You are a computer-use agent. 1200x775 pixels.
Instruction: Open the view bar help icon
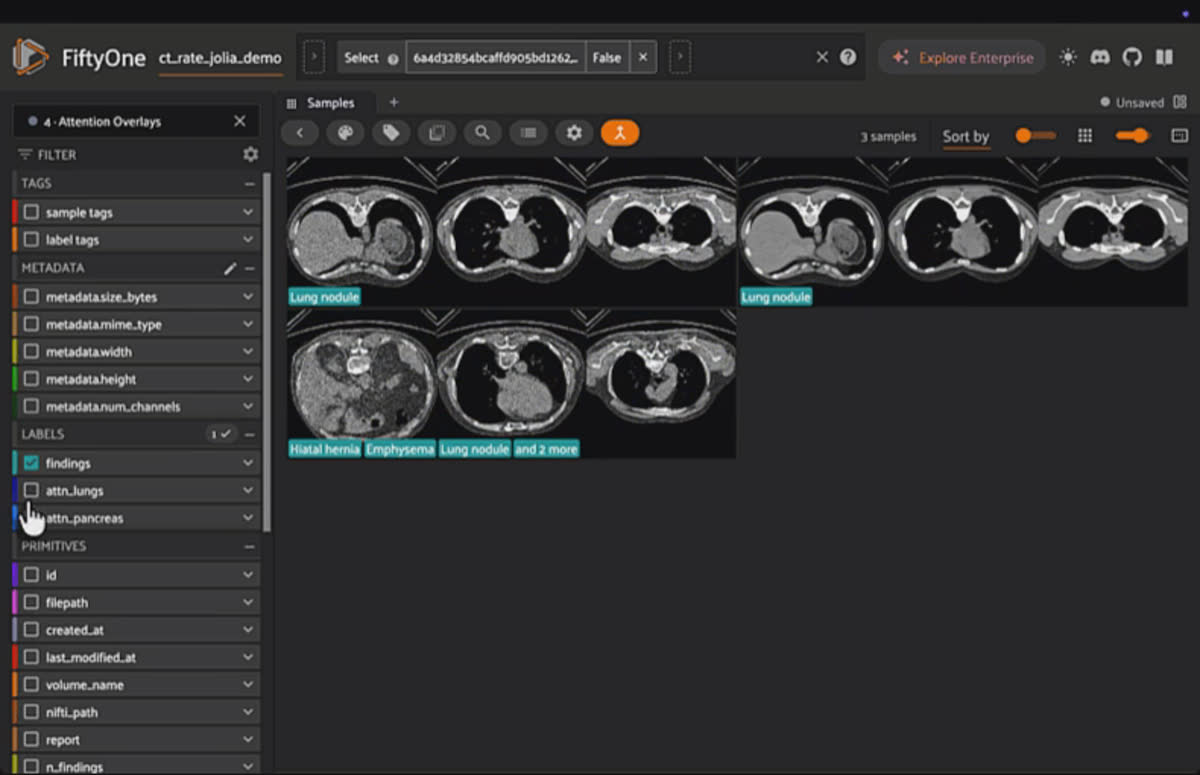click(x=848, y=57)
